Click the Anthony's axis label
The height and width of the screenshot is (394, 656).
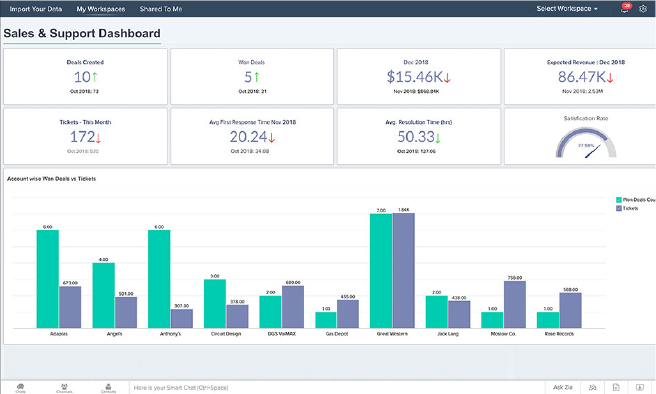tap(170, 334)
